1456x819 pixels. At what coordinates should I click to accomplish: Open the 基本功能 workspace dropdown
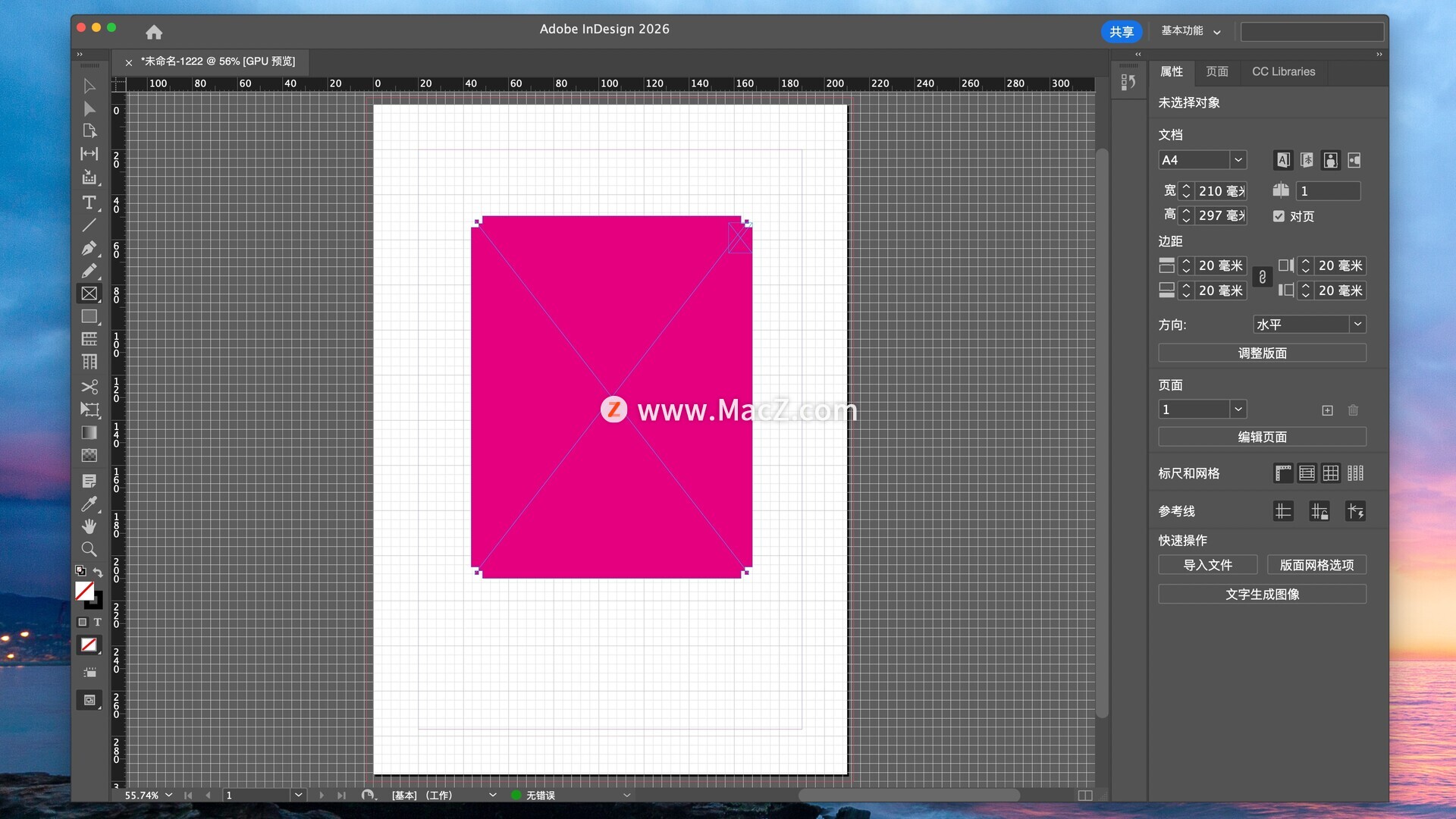click(1191, 31)
